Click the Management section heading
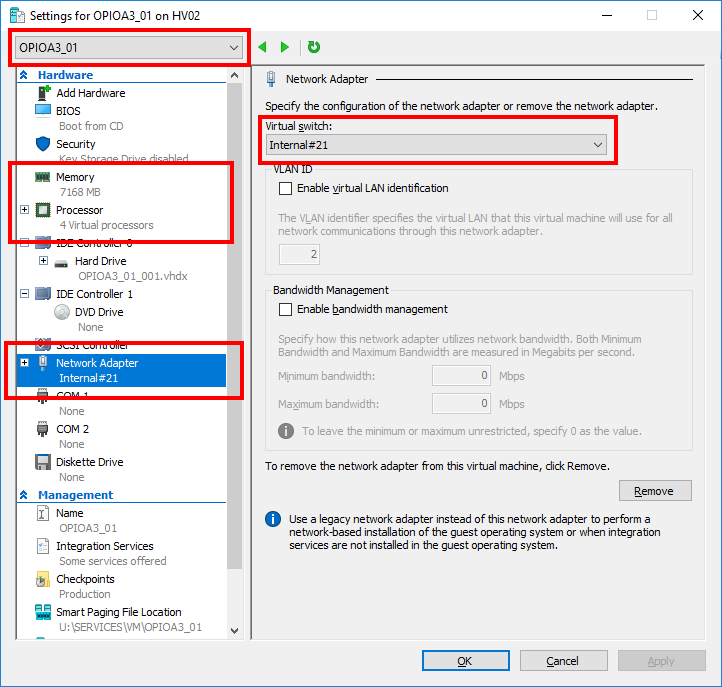Image resolution: width=722 pixels, height=687 pixels. [x=76, y=495]
